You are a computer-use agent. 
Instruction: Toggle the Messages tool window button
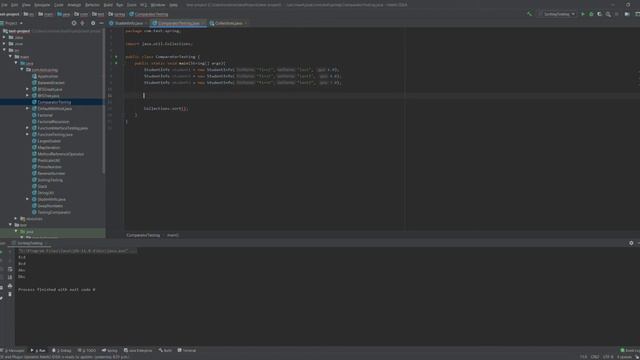tap(13, 350)
